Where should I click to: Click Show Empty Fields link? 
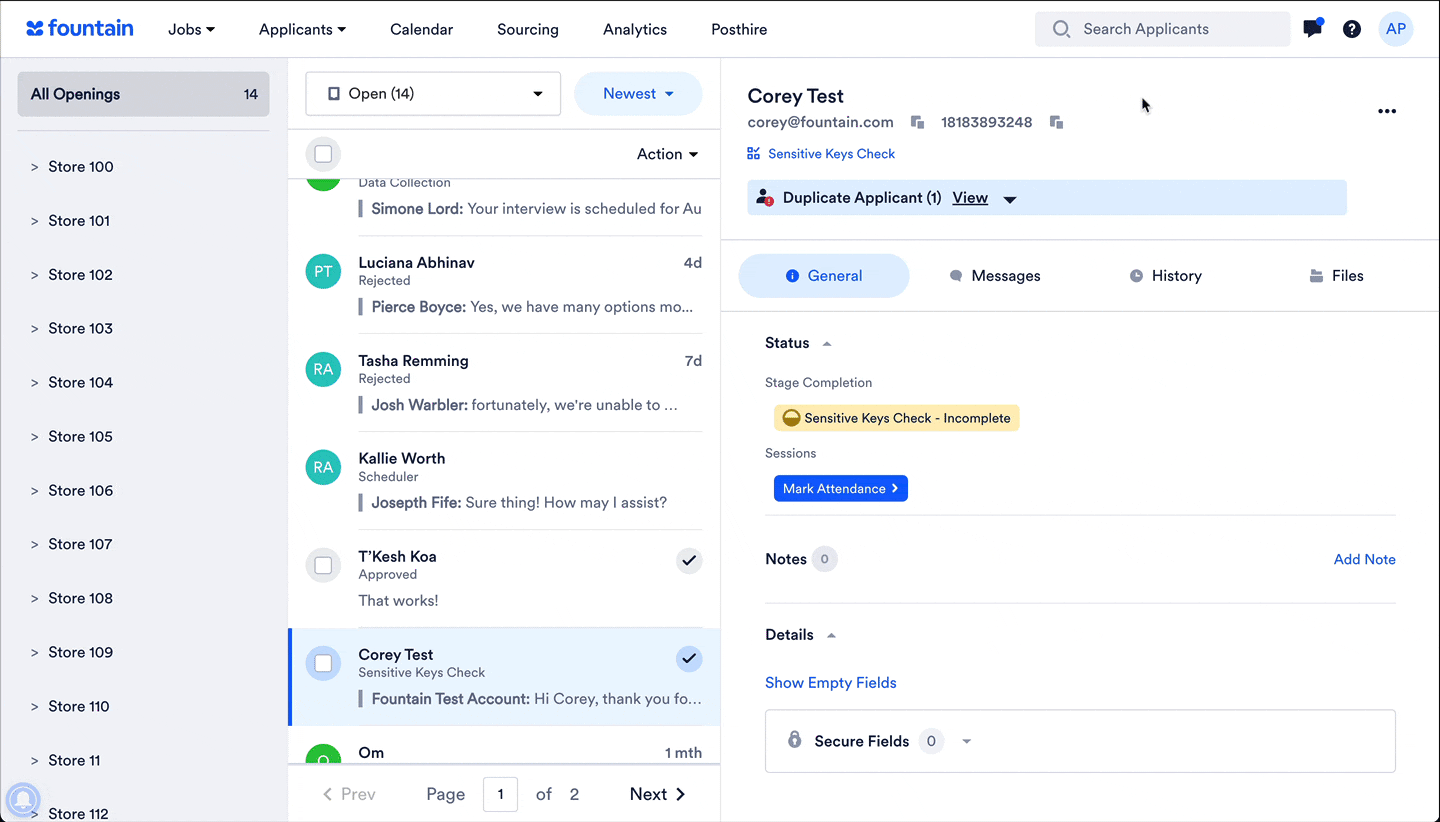tap(830, 682)
